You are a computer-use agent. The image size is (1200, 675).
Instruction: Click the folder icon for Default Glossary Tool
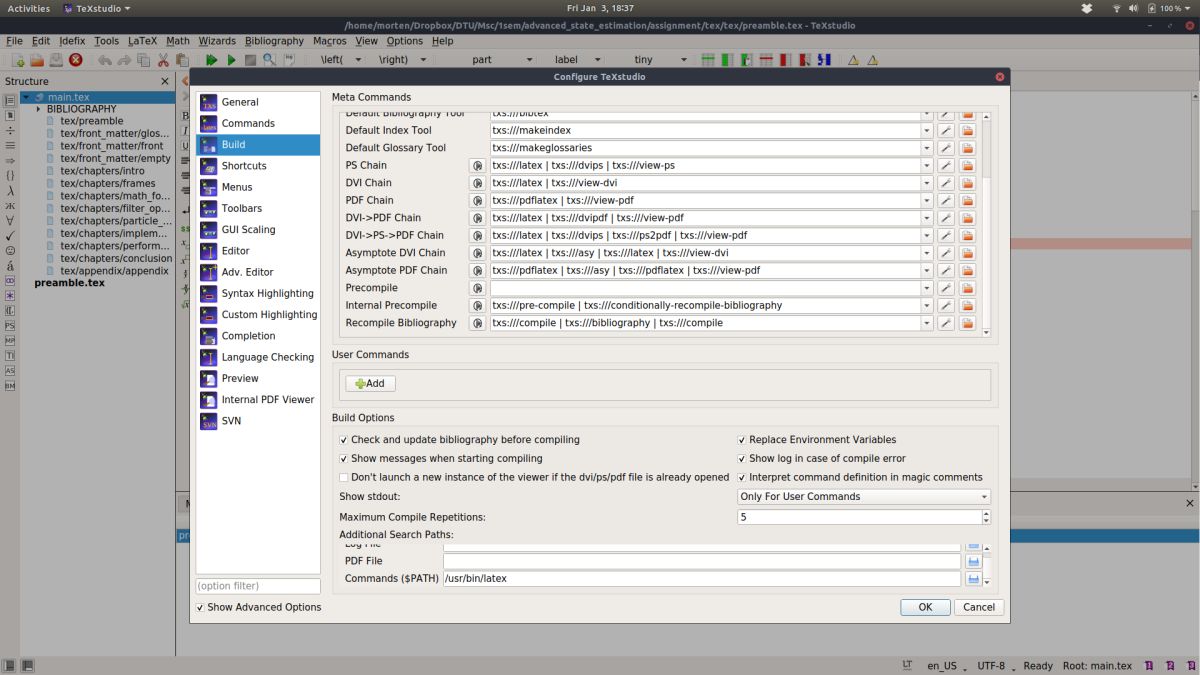point(967,148)
